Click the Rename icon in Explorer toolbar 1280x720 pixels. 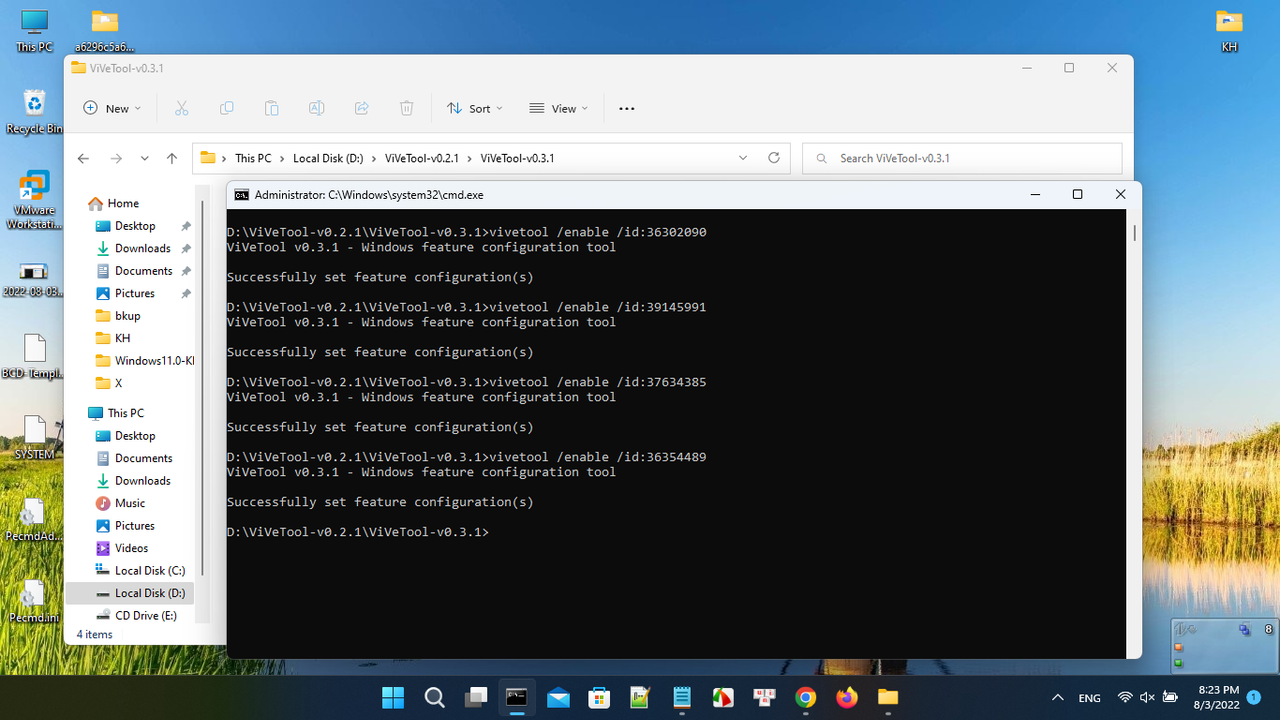pos(316,108)
